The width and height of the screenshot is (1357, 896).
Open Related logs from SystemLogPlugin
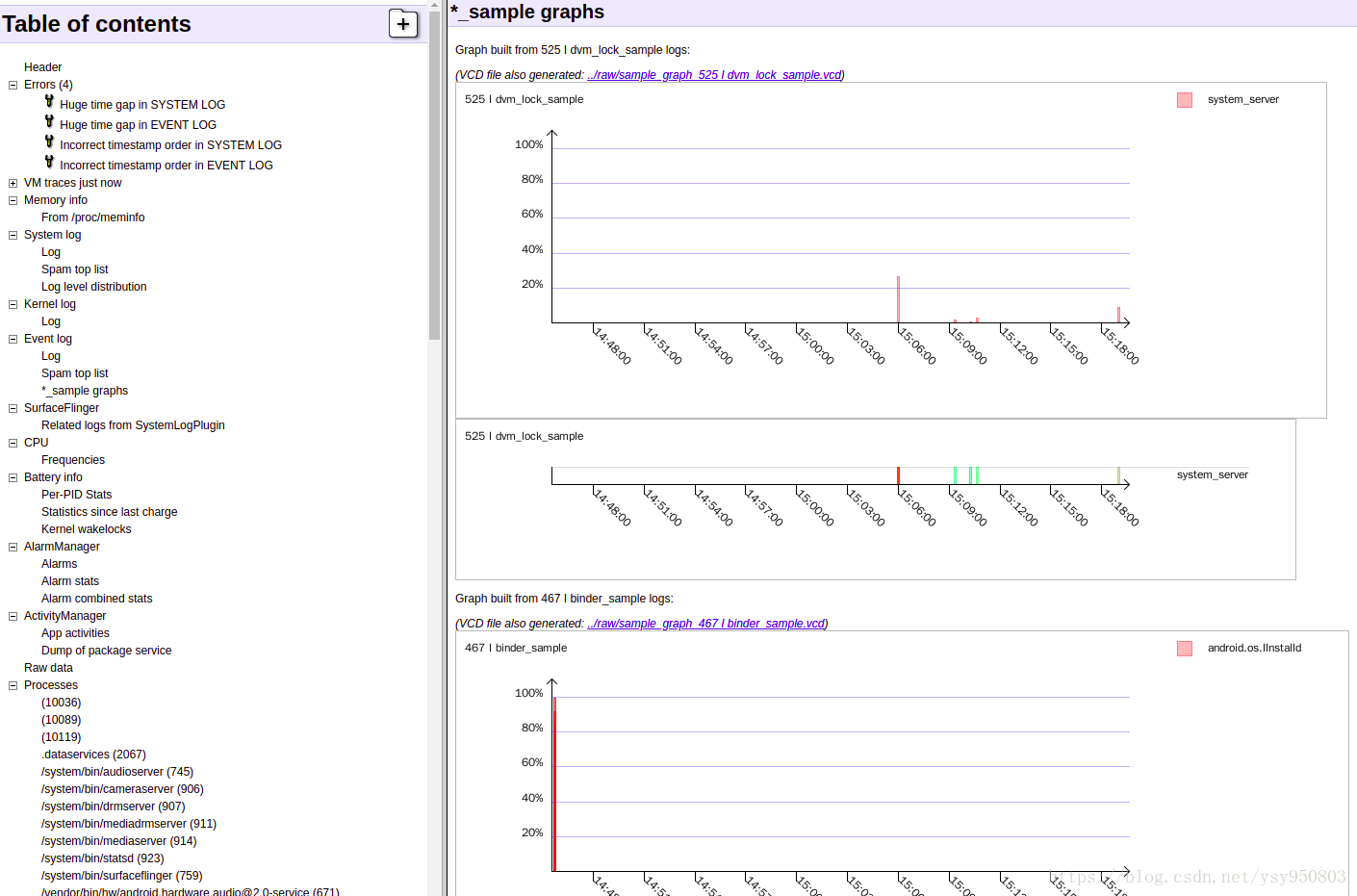click(x=133, y=425)
